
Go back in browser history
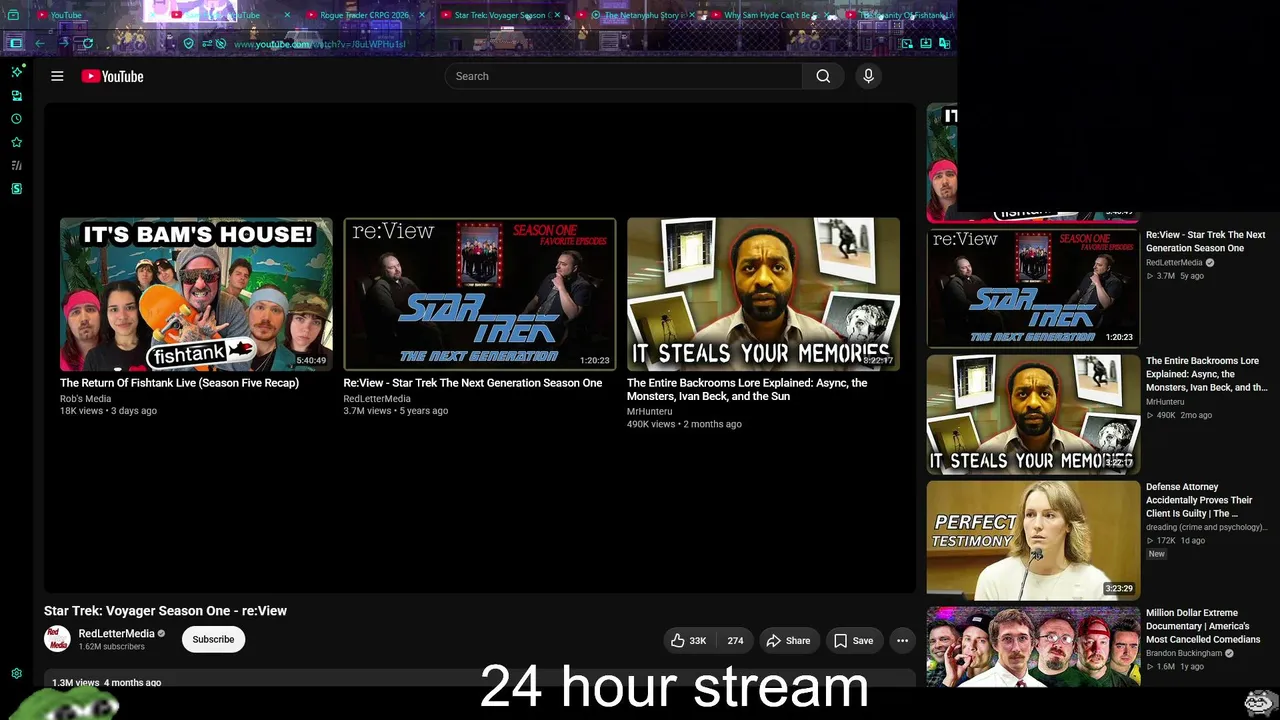[40, 44]
